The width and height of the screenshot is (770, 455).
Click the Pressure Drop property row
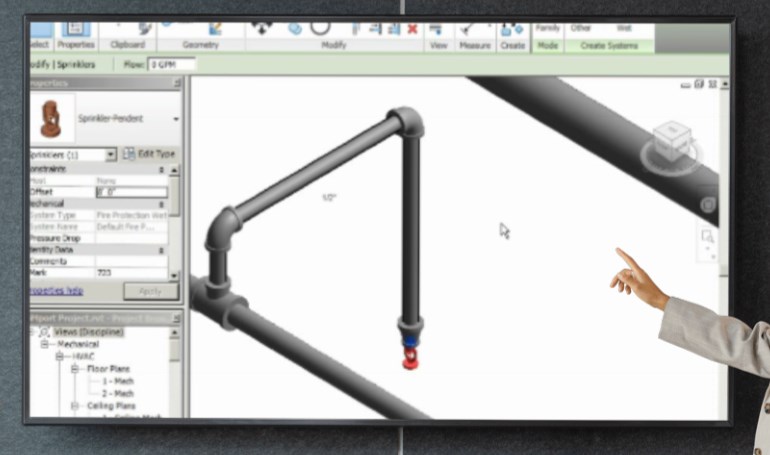(98, 238)
